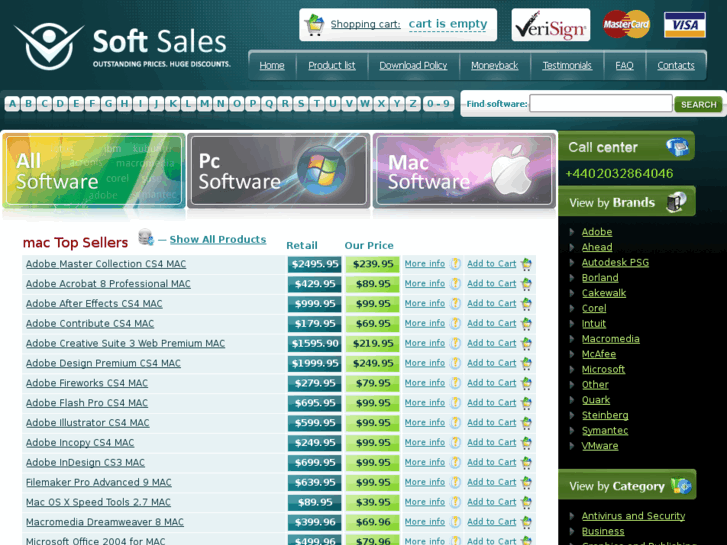727x545 pixels.
Task: Click cart icon for Adobe Contribute CS4 row
Action: (526, 324)
